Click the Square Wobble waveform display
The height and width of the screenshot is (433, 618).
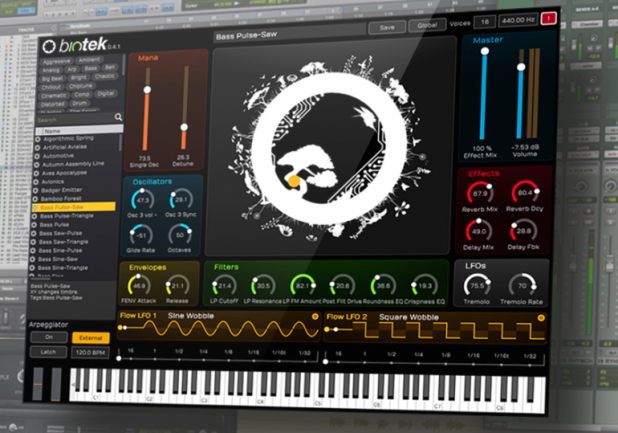[435, 331]
